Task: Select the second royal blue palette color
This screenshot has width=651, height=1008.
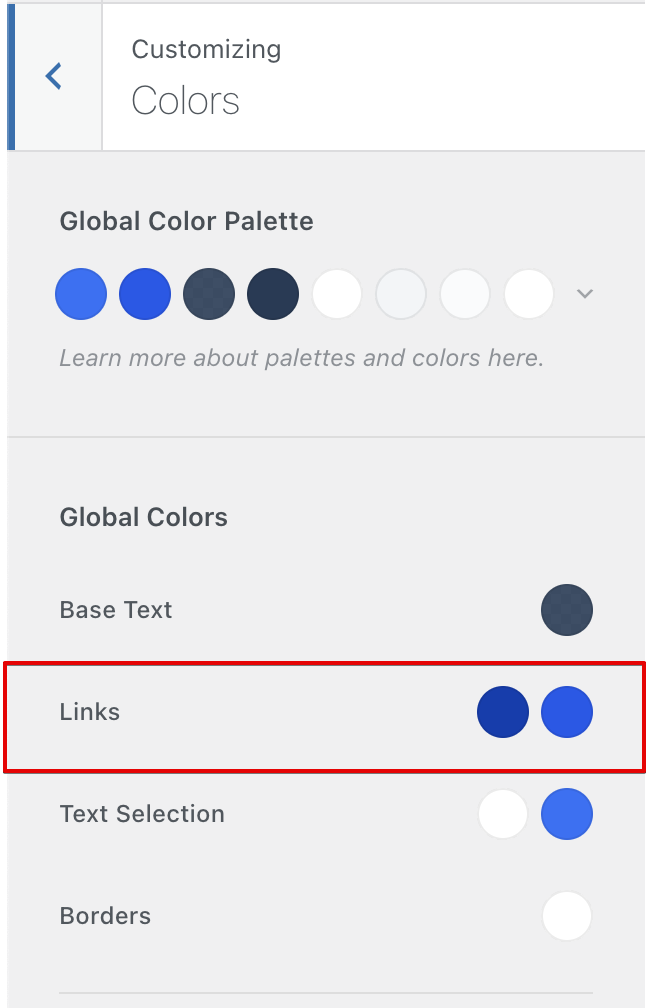Action: [145, 293]
